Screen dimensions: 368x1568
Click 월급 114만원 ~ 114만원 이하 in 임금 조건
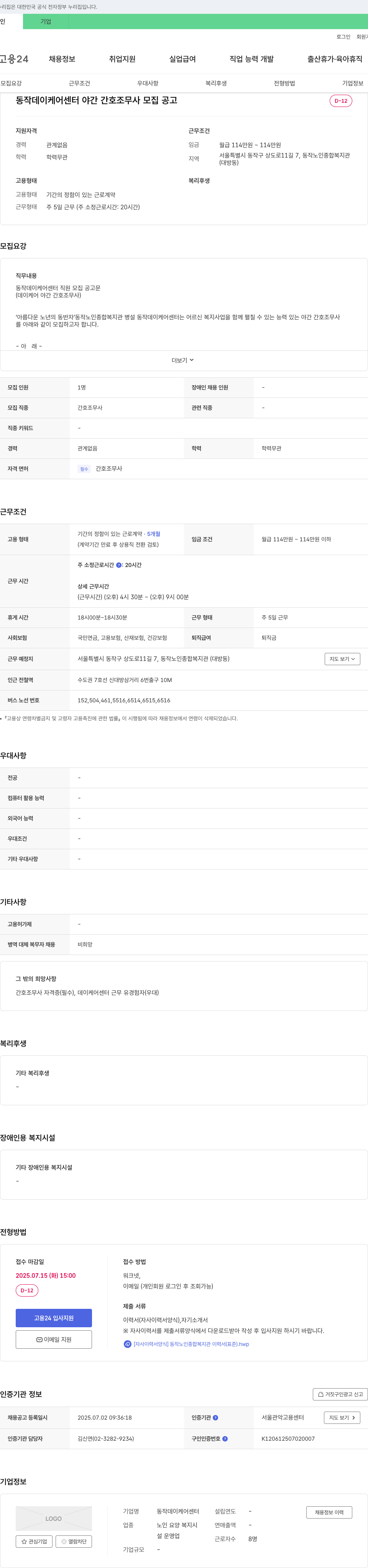click(x=296, y=539)
